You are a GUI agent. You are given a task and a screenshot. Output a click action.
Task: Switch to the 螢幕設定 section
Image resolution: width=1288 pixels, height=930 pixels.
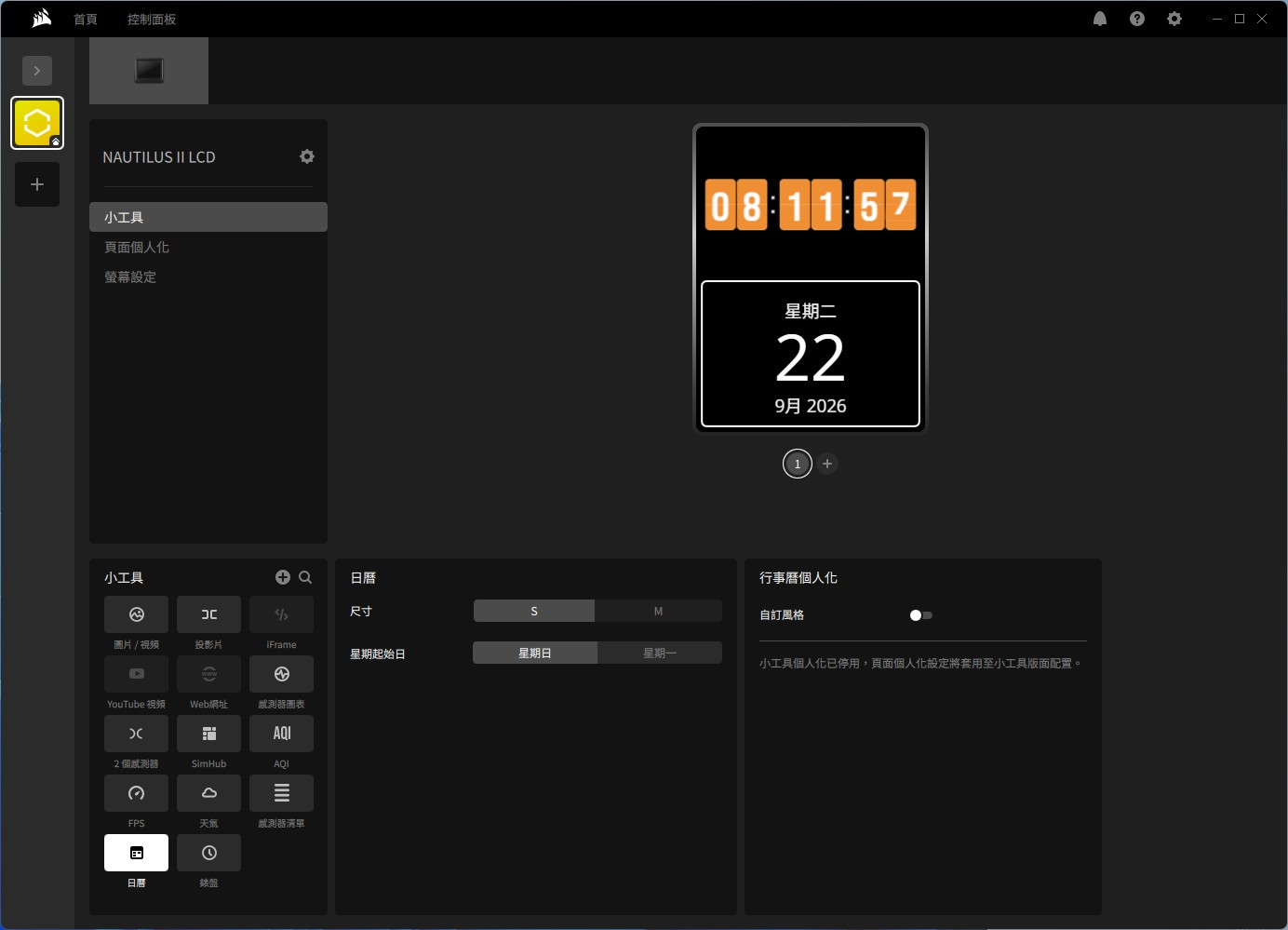[208, 276]
